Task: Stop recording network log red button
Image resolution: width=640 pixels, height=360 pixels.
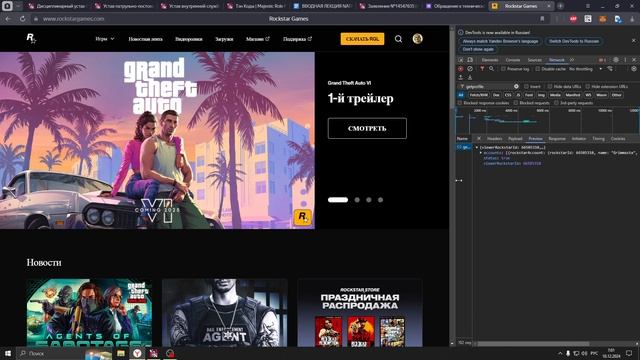Action: pos(461,69)
